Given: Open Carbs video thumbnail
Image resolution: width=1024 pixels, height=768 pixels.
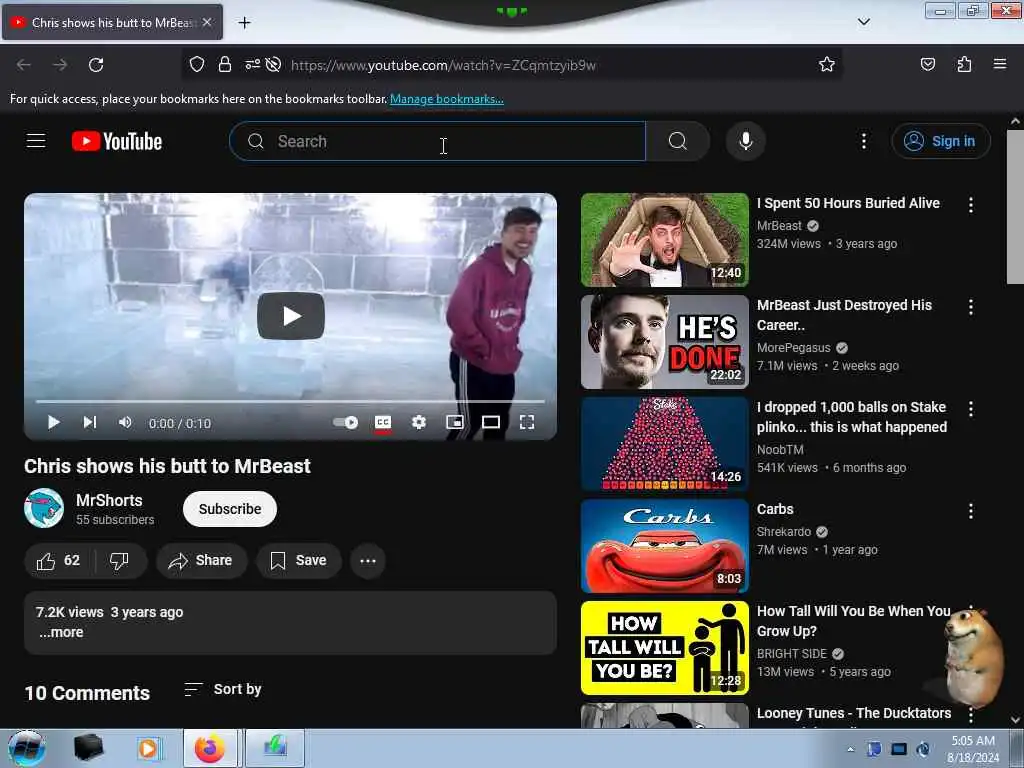Looking at the screenshot, I should tap(665, 546).
